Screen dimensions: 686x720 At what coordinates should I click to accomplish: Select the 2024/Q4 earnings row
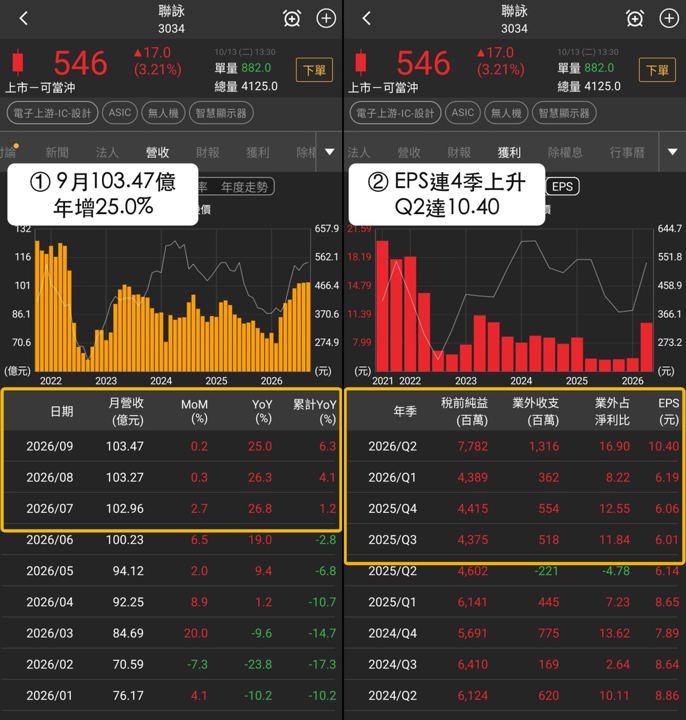[515, 633]
